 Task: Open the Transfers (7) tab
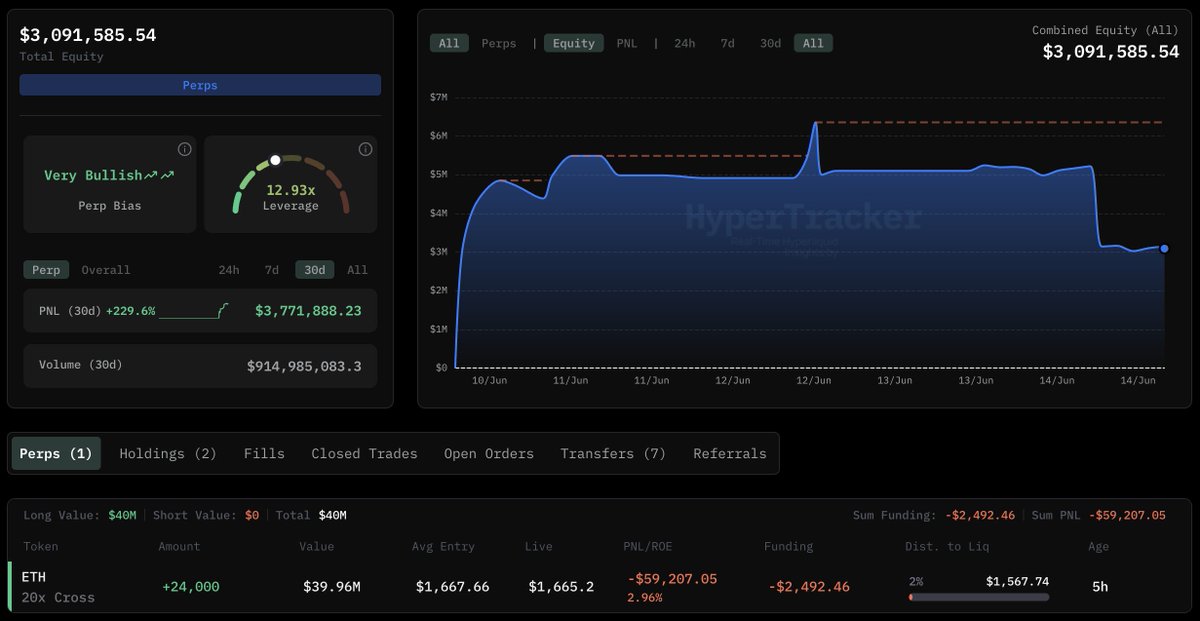[x=613, y=453]
